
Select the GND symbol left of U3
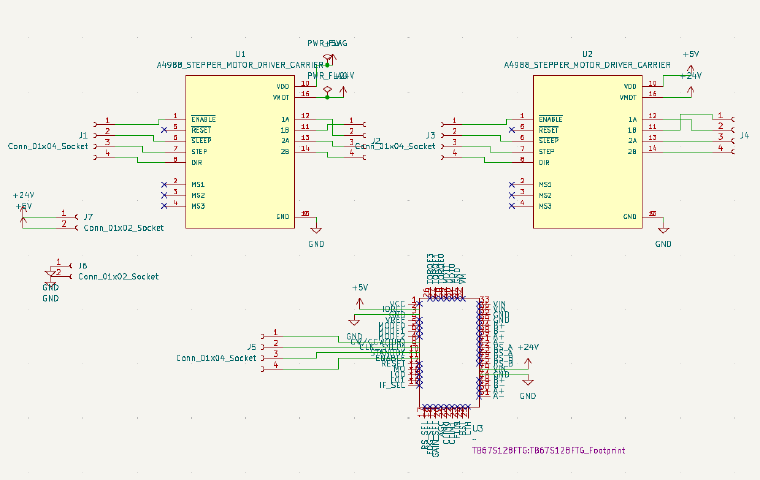click(x=354, y=320)
